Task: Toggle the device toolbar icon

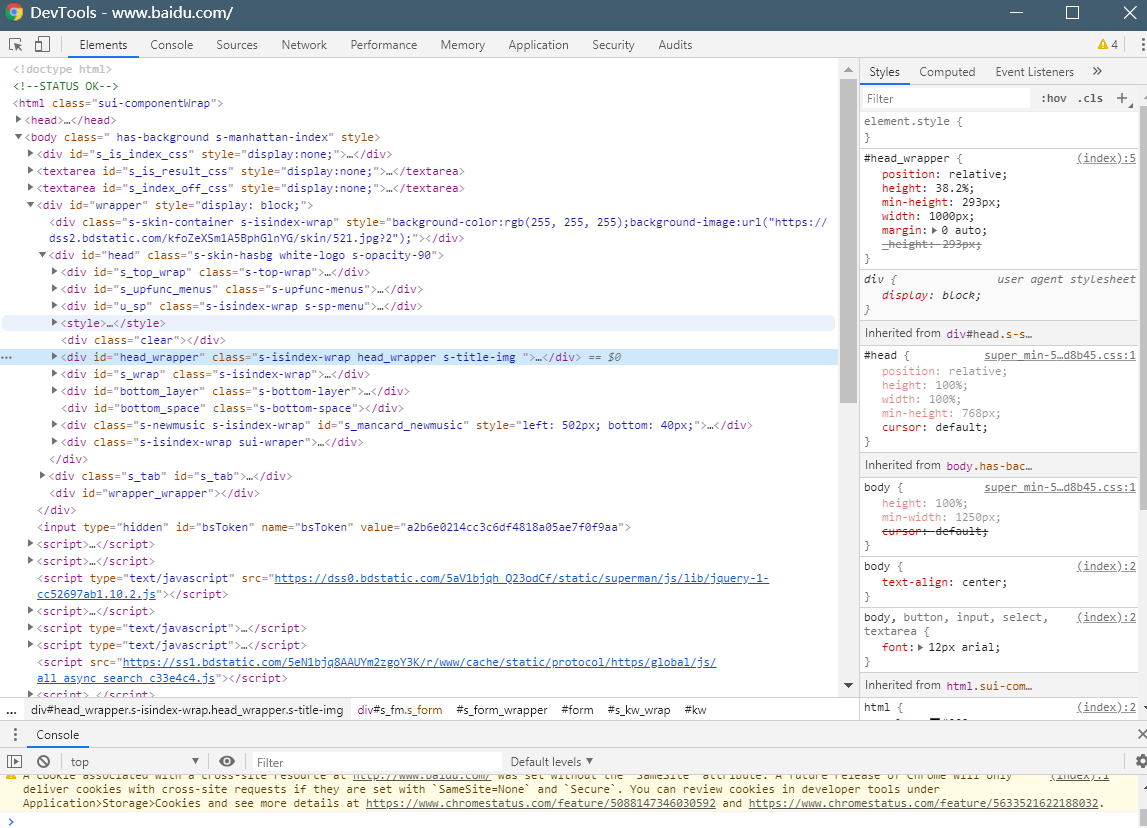Action: pos(42,45)
